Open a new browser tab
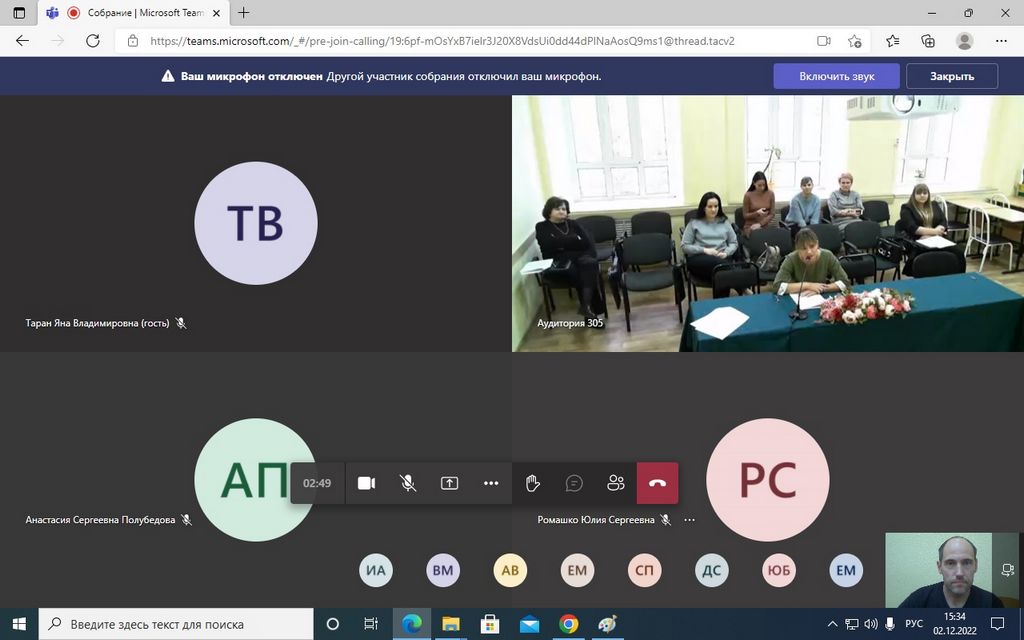 point(244,13)
